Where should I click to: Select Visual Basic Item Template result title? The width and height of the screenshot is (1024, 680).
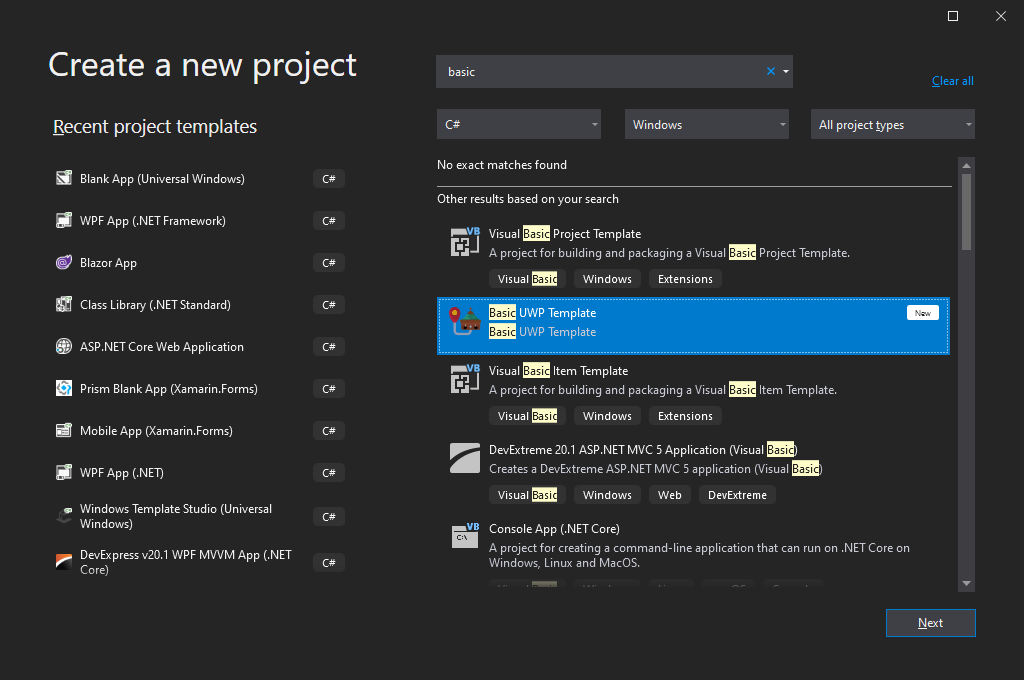point(558,371)
